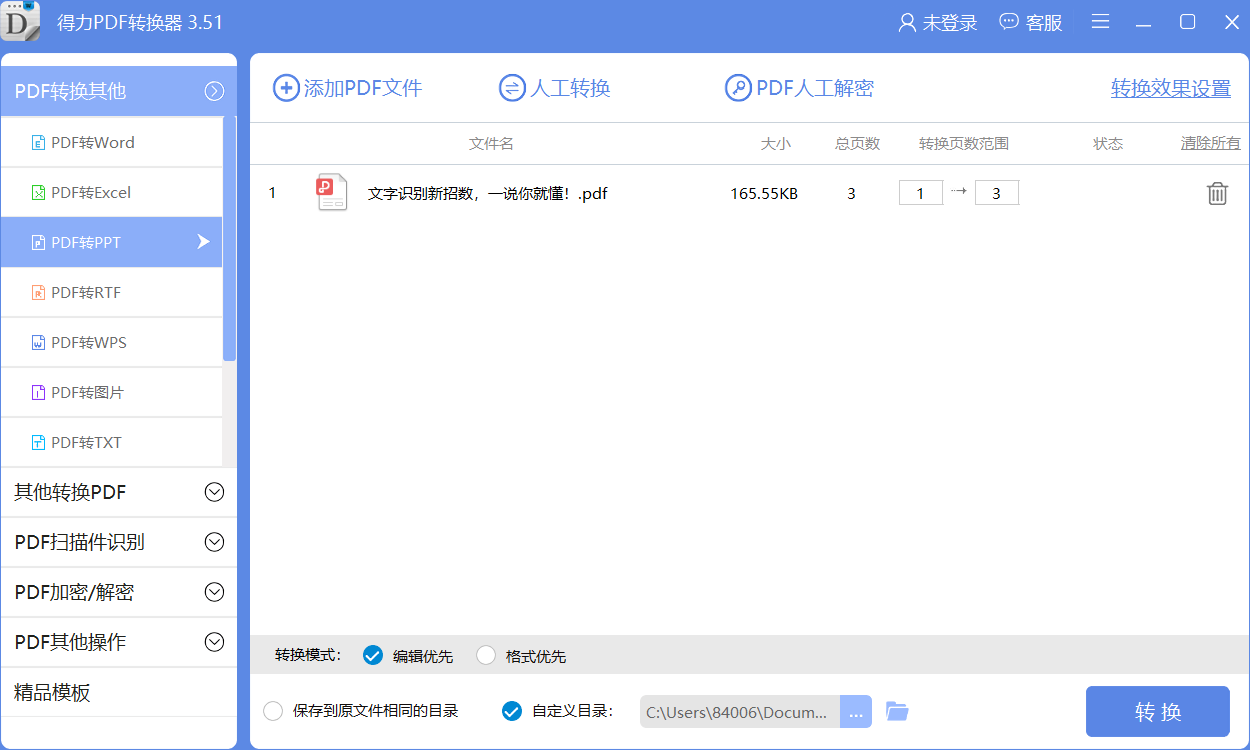1250x750 pixels.
Task: Select PDF转TXT in sidebar
Action: tap(111, 442)
